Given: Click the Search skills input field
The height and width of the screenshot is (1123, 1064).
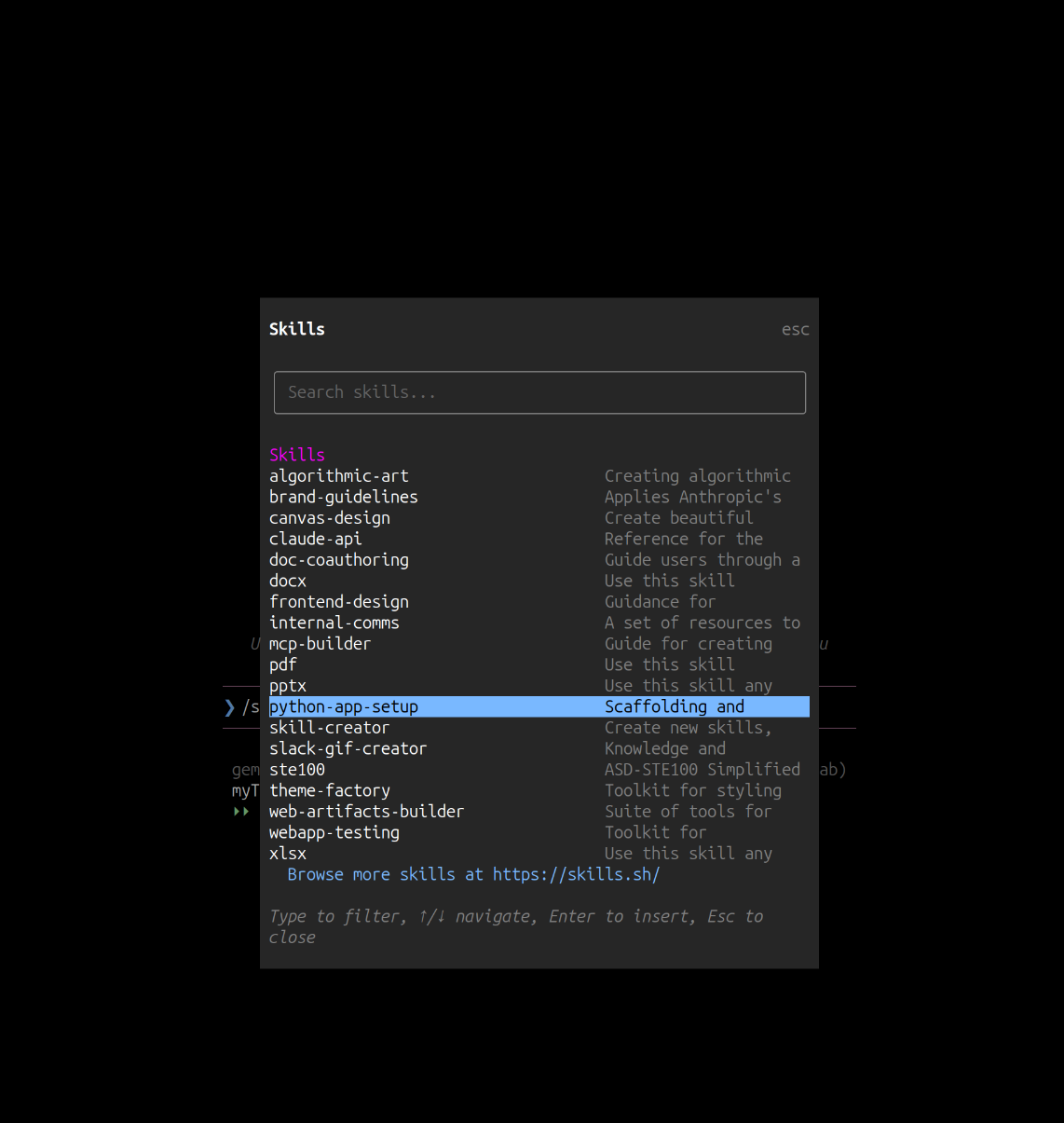Looking at the screenshot, I should (x=539, y=392).
